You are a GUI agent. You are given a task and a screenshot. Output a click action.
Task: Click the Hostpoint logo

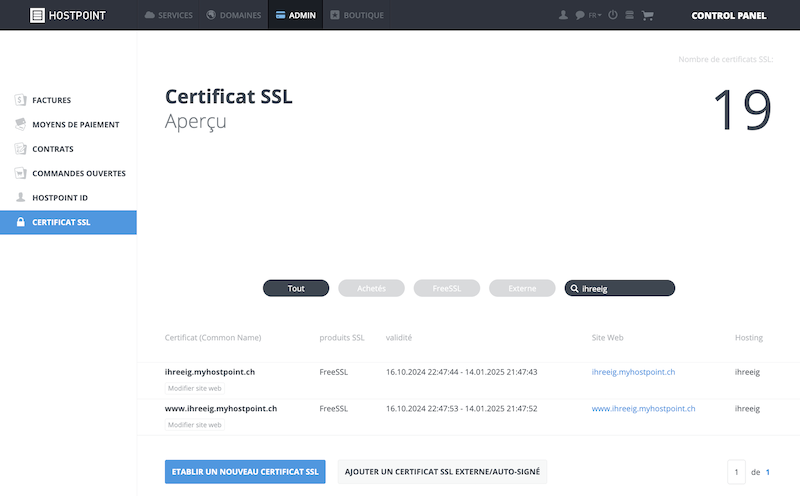(68, 15)
